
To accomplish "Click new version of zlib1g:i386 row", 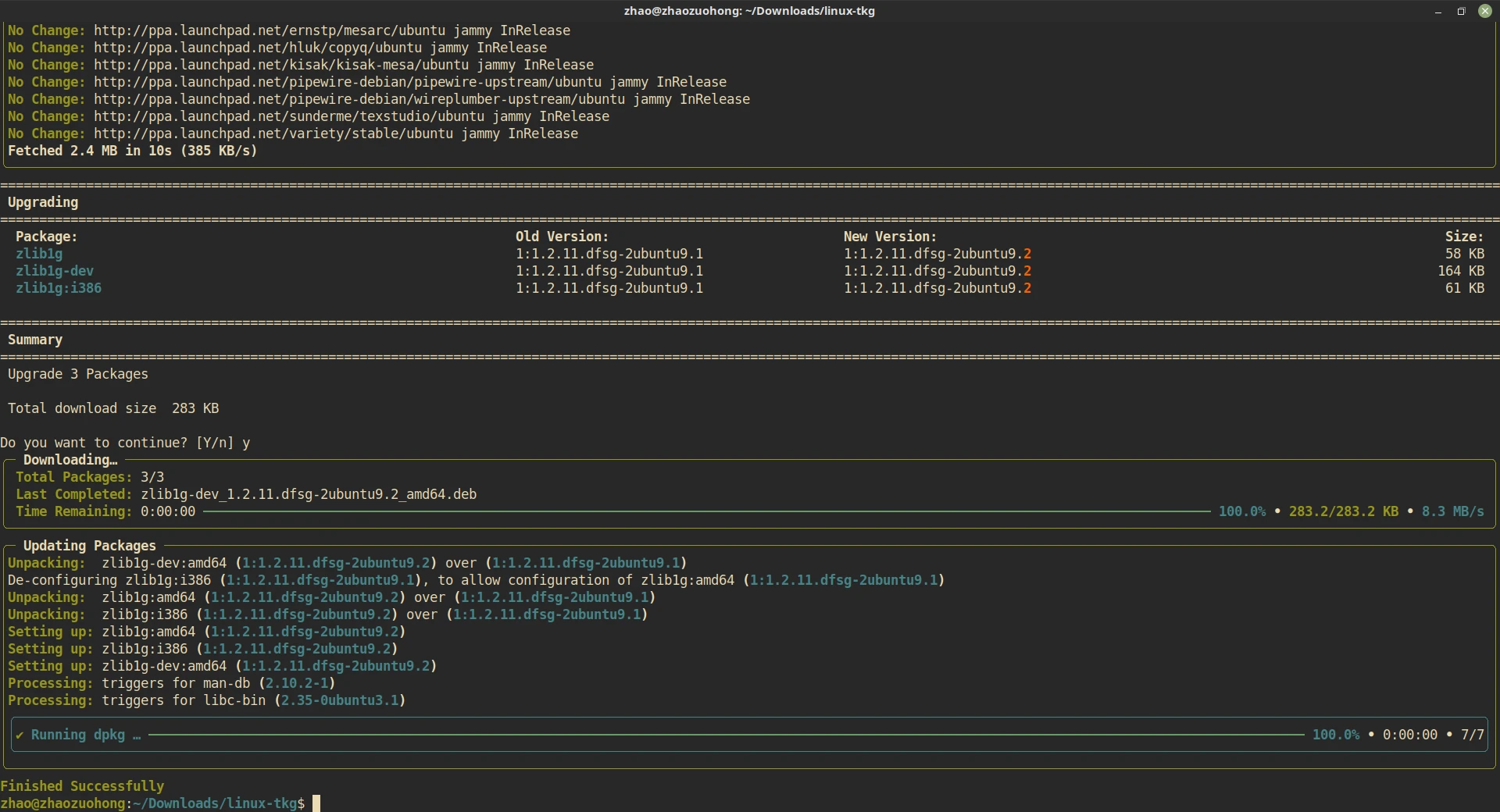I will [937, 288].
